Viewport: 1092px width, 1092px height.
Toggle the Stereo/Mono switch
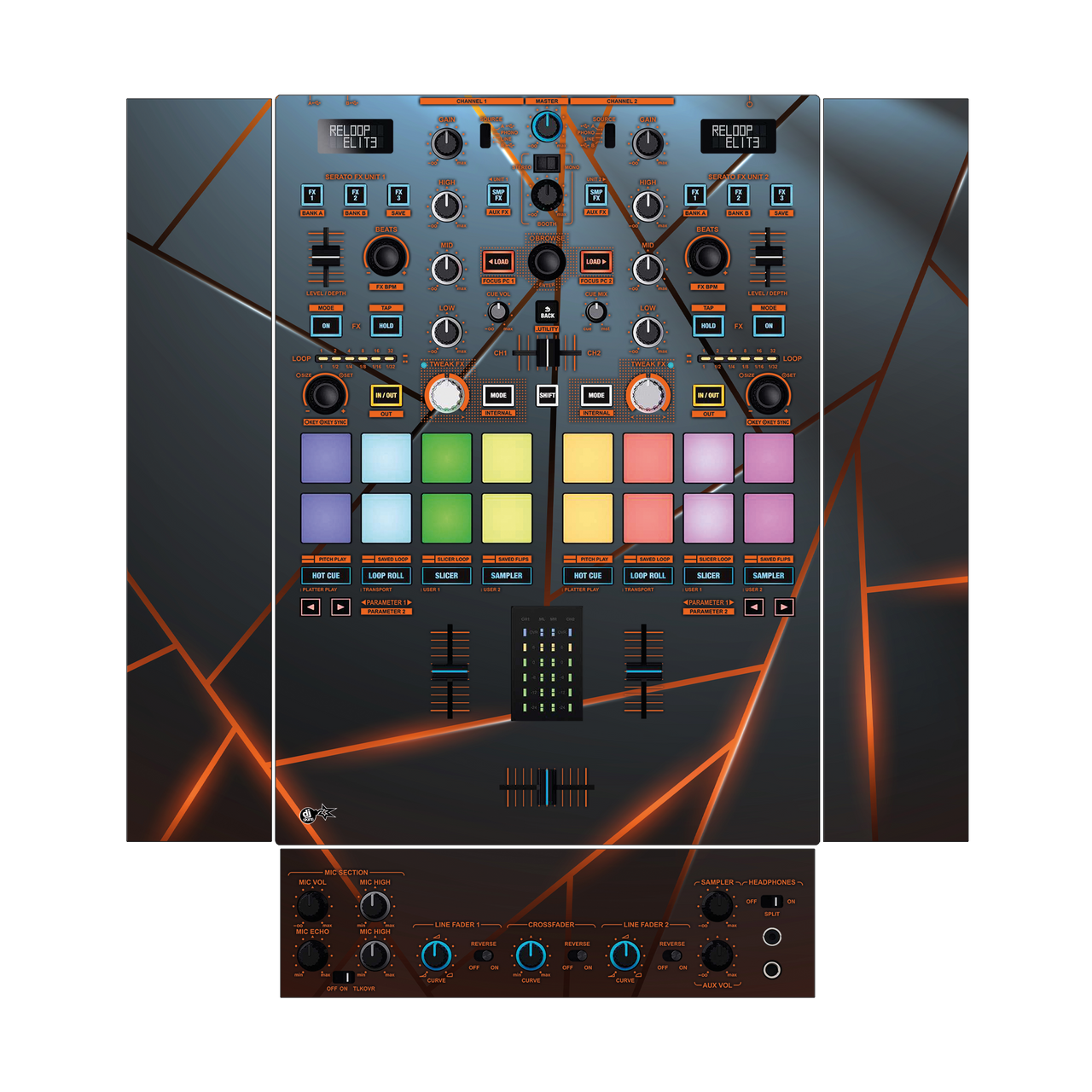pyautogui.click(x=547, y=163)
